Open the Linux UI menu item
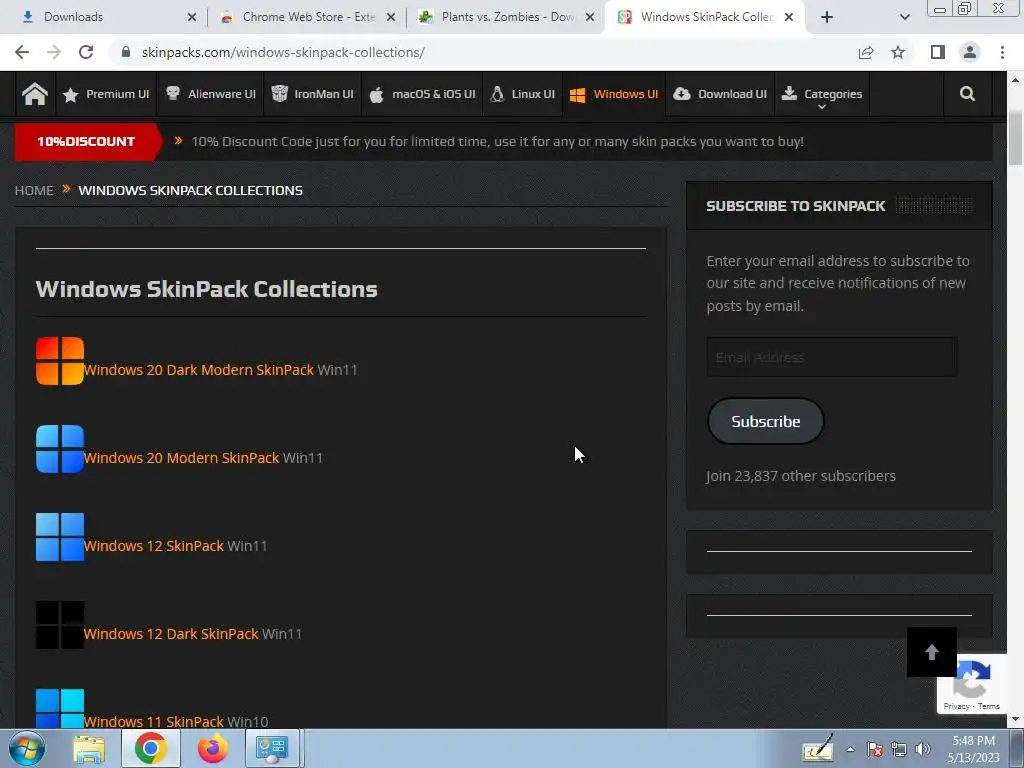 (522, 95)
